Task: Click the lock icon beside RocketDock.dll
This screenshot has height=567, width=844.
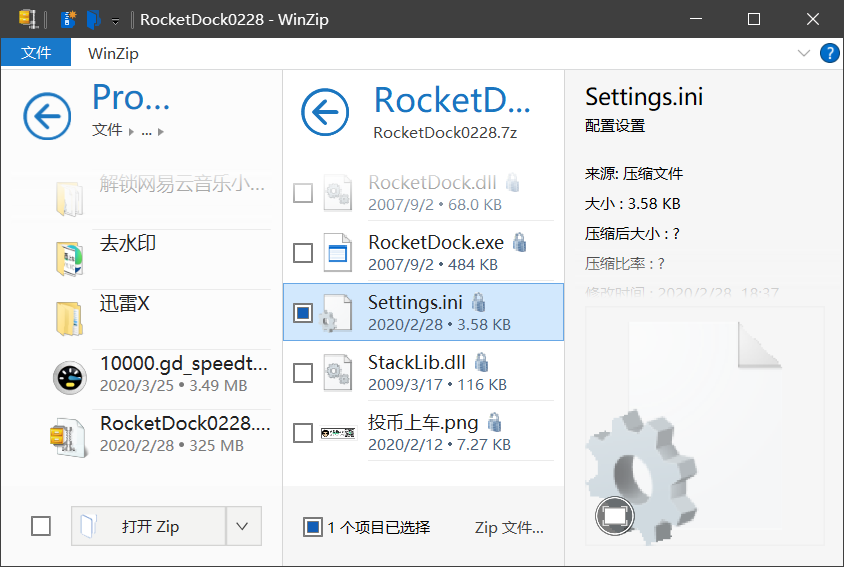Action: click(x=512, y=183)
